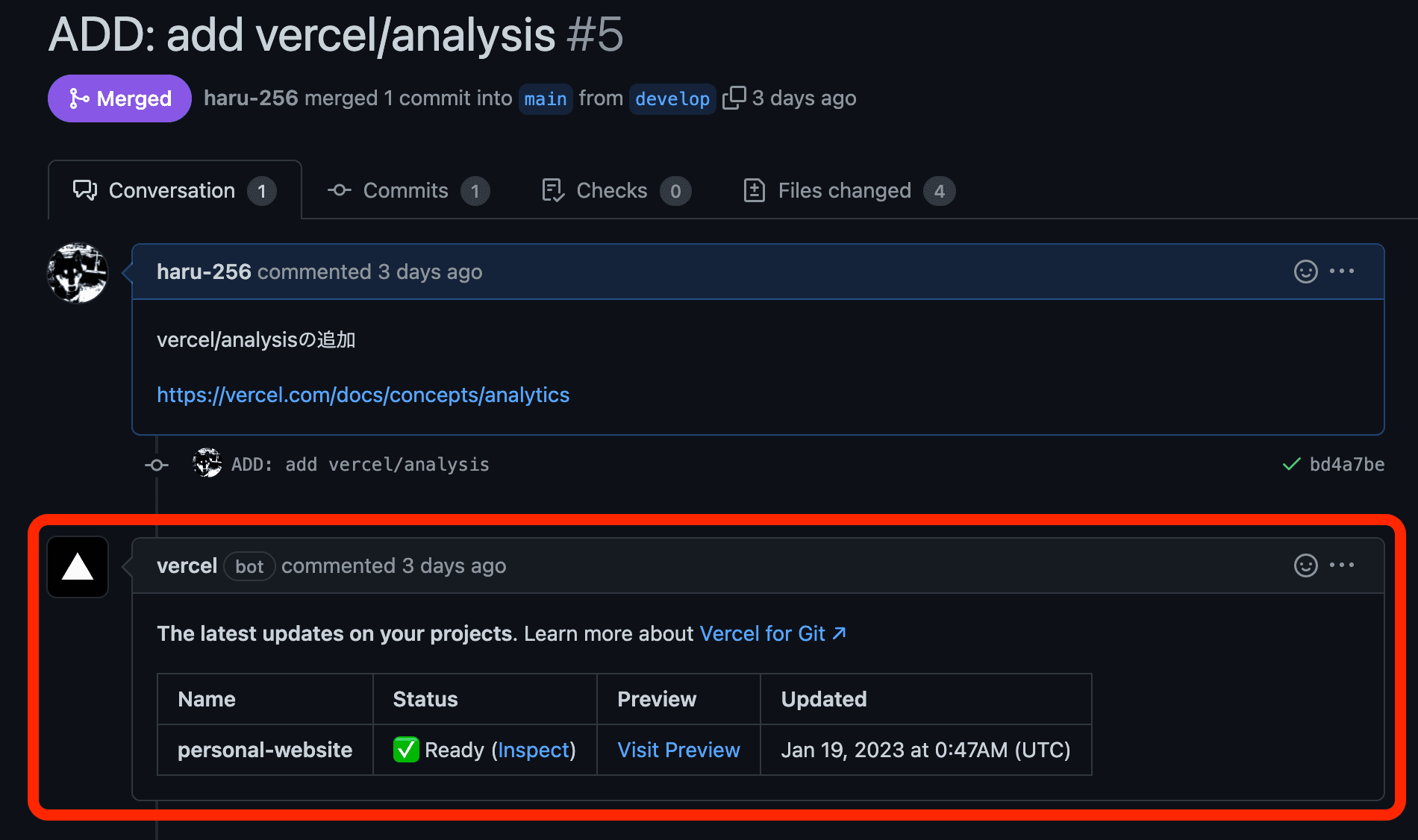Add reaction to vercel bot comment
Viewport: 1418px width, 840px height.
click(x=1305, y=565)
